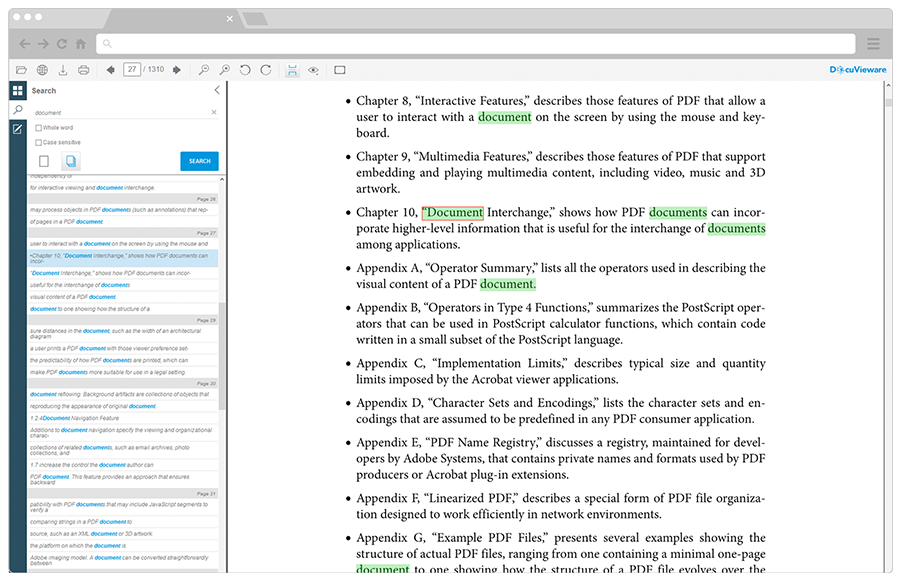Select result '1.2.4 Document Navigation Feature'

[x=123, y=418]
